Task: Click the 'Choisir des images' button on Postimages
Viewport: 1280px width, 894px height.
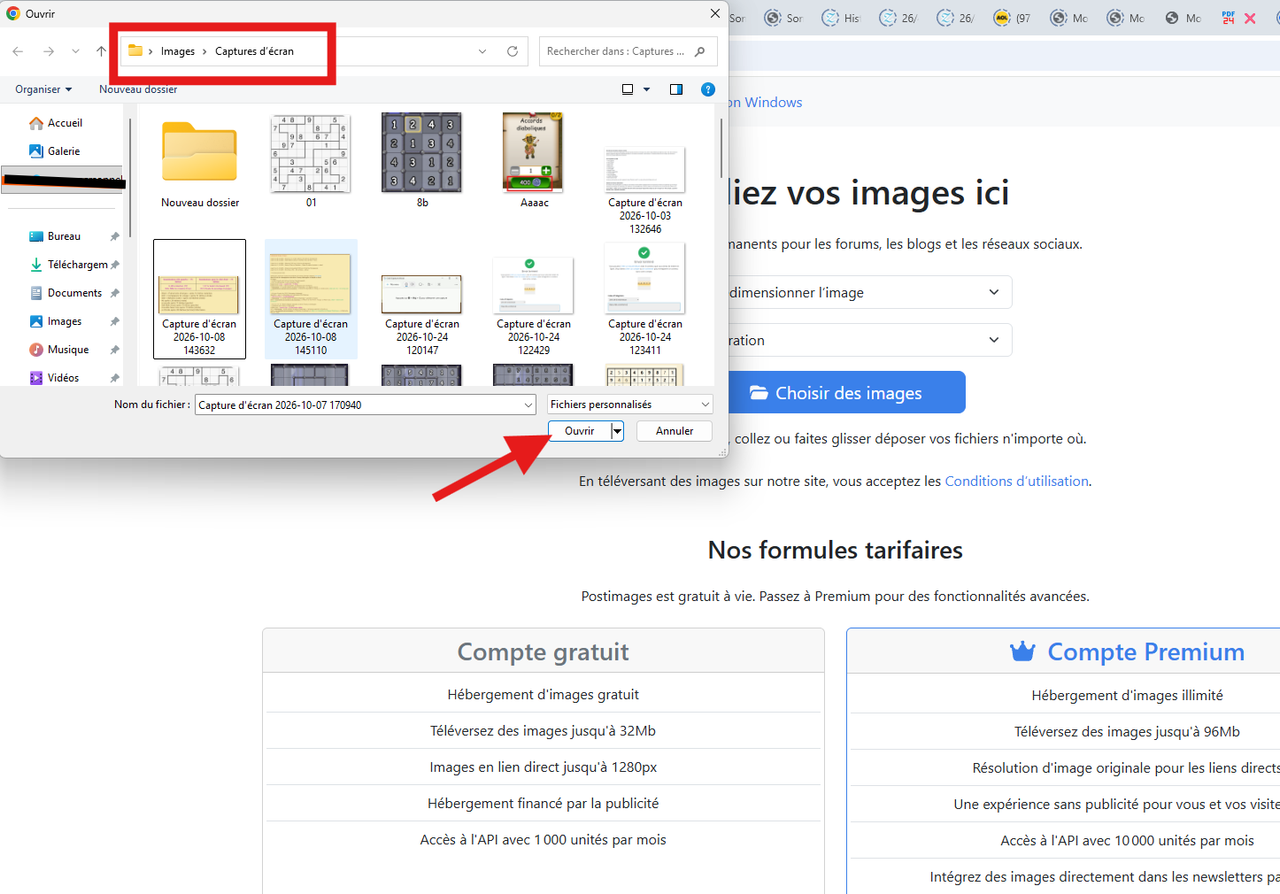Action: 836,392
